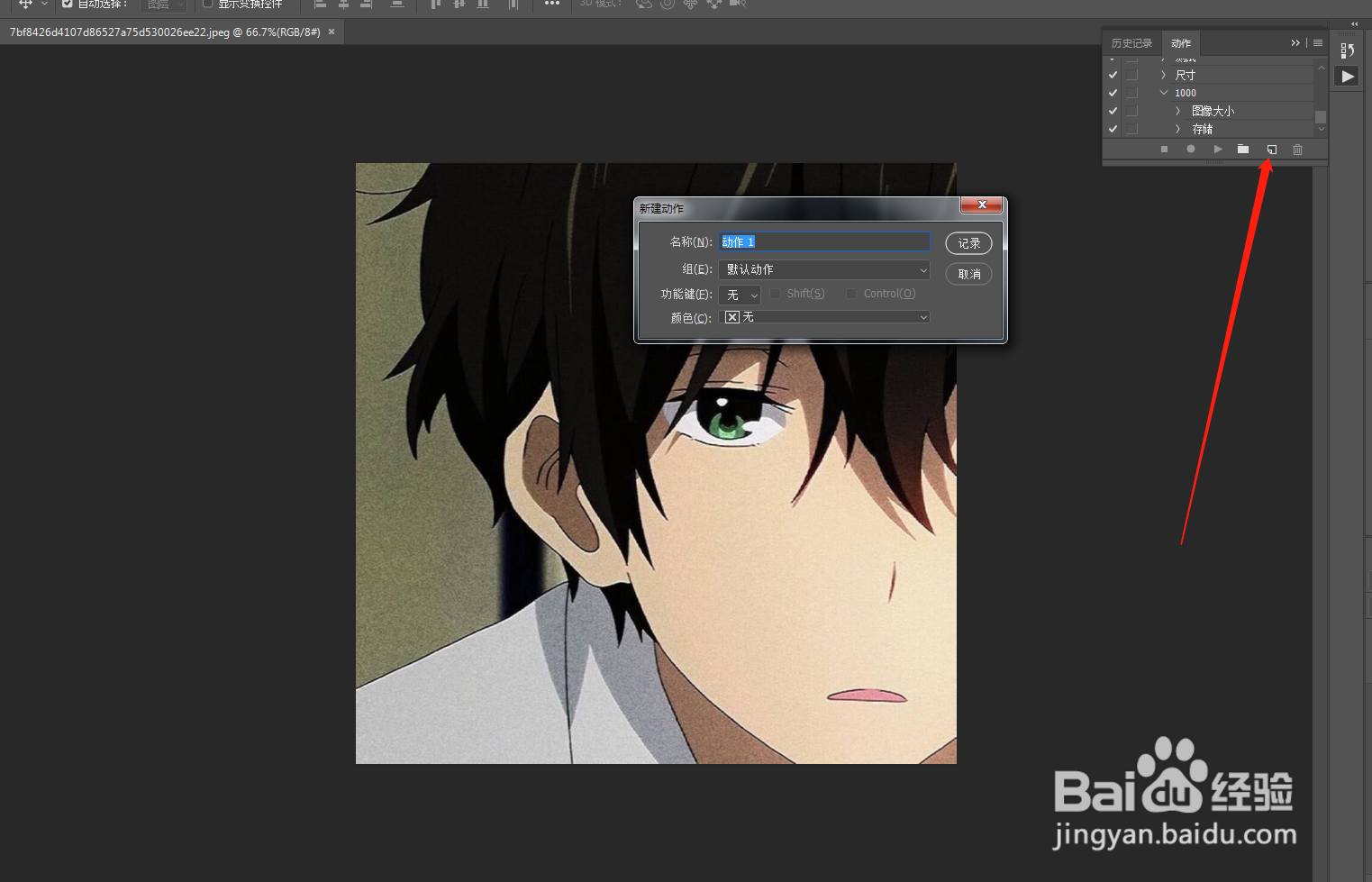The height and width of the screenshot is (882, 1372).
Task: Click the align horizontal centers icon
Action: pyautogui.click(x=343, y=4)
